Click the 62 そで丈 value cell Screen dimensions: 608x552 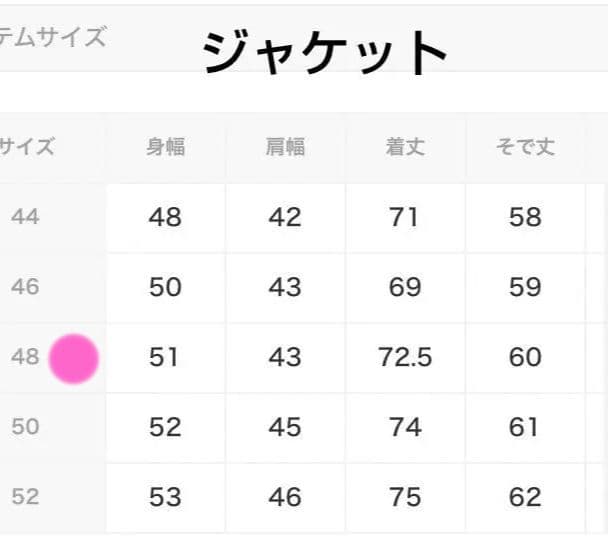525,497
